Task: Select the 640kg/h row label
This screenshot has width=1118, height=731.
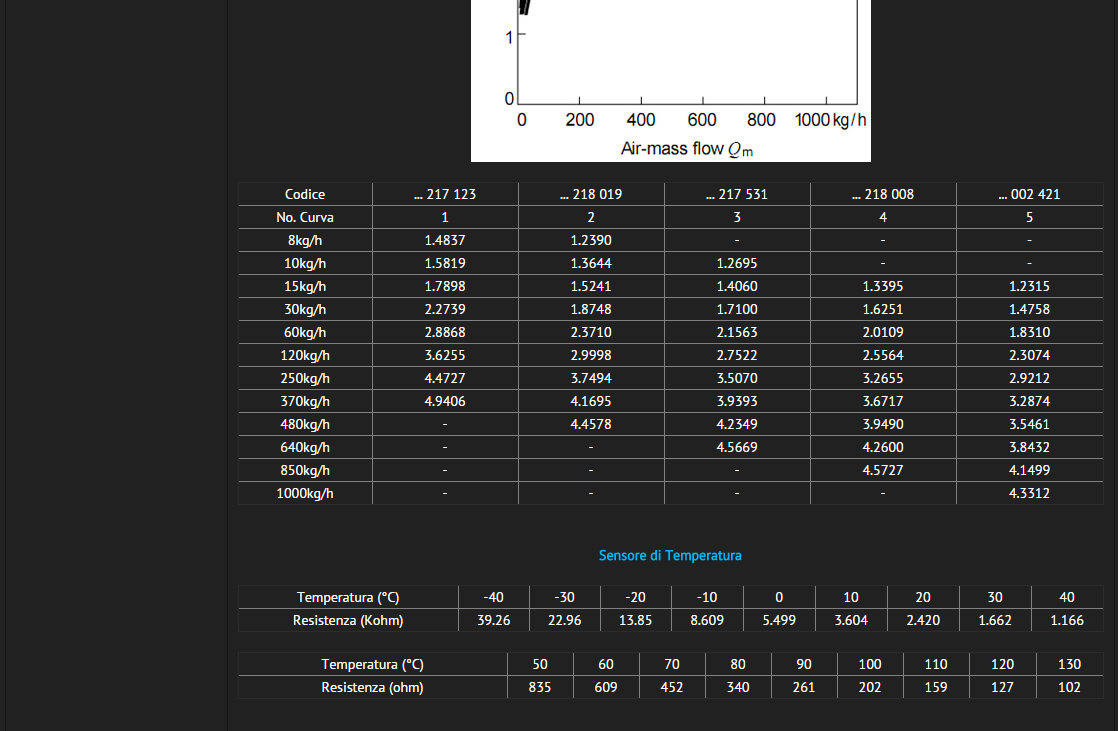Action: [x=304, y=447]
